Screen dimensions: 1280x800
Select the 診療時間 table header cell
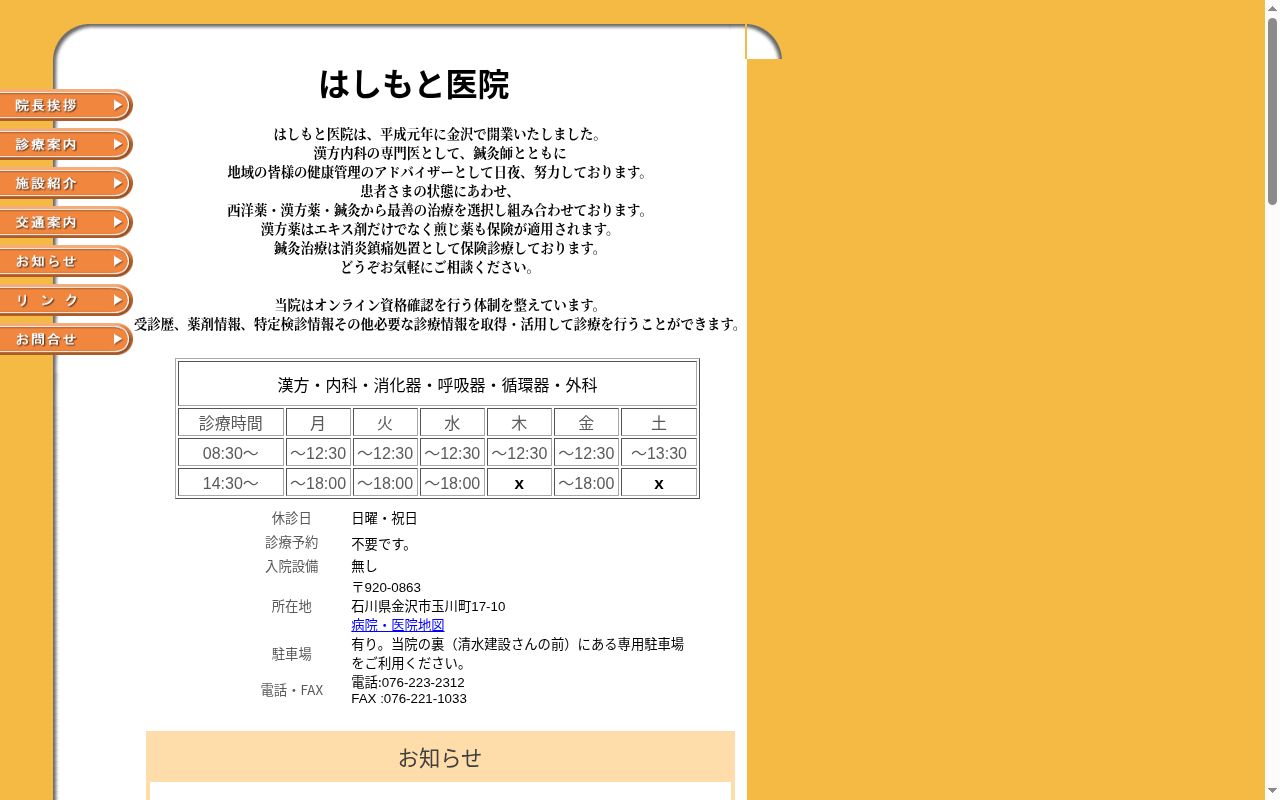tap(231, 423)
